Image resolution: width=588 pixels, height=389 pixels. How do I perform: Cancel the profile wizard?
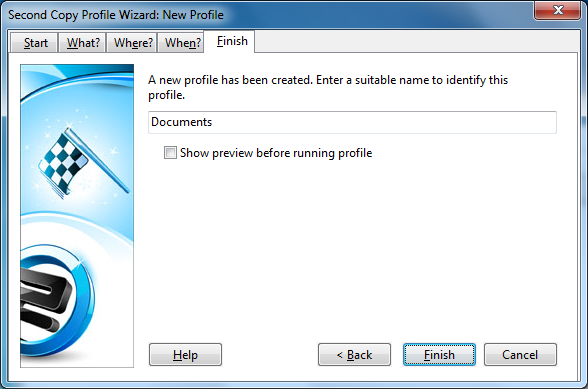[x=520, y=354]
